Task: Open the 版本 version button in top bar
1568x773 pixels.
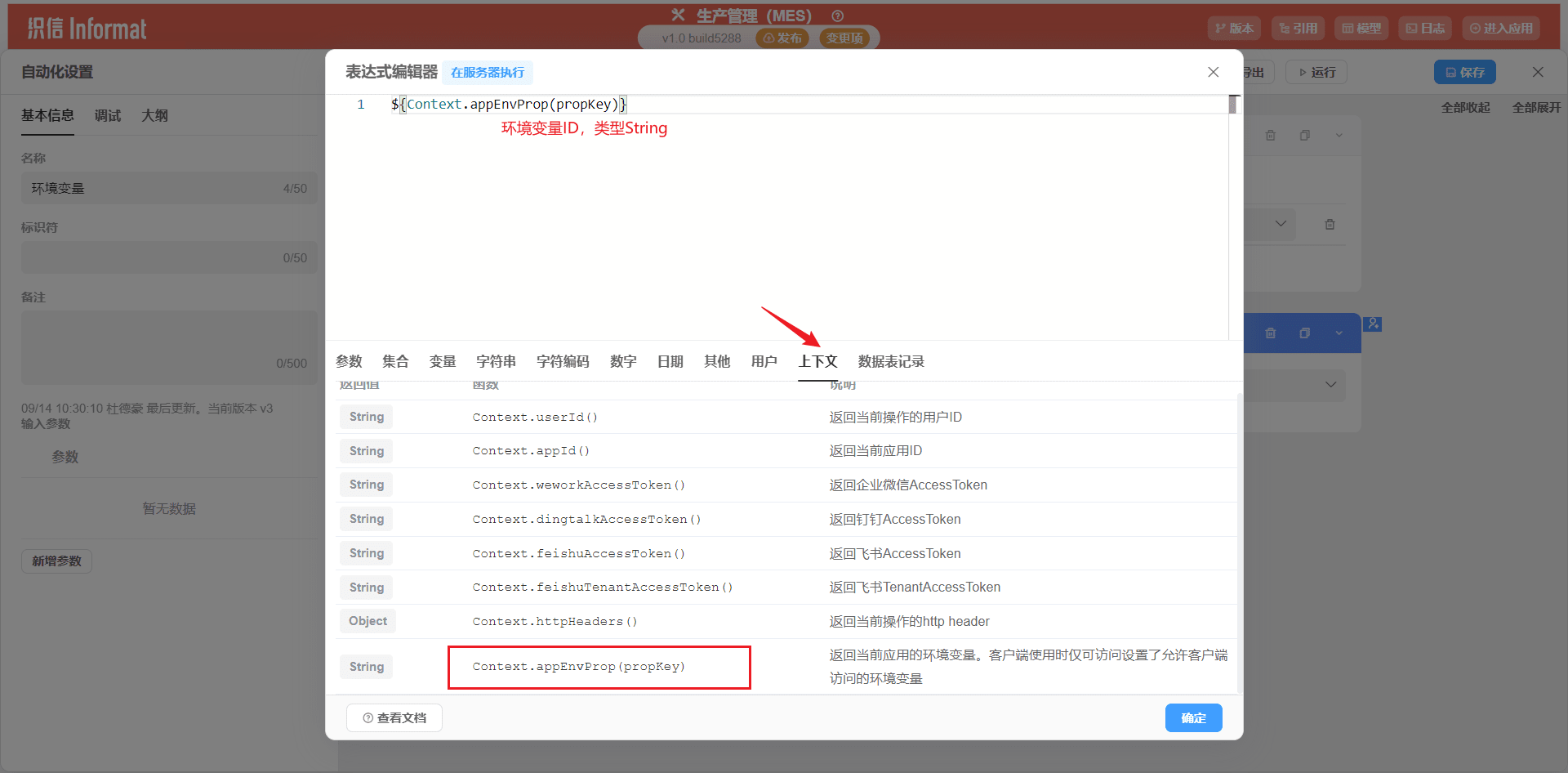Action: coord(1234,28)
